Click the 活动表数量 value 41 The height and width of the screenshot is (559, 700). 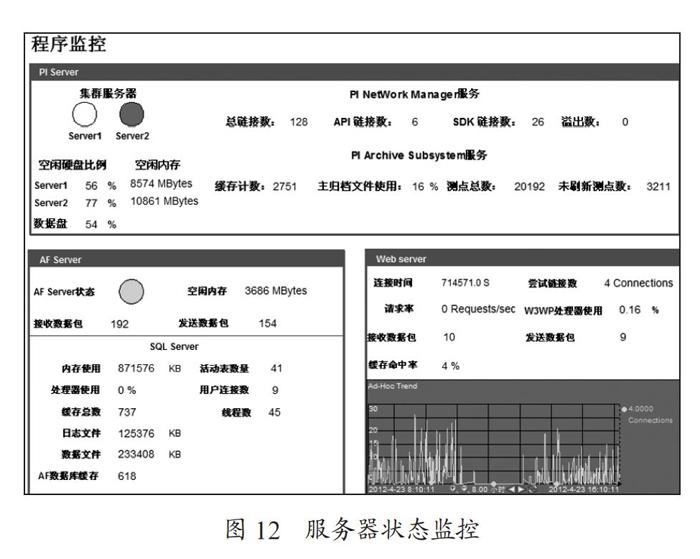[276, 368]
